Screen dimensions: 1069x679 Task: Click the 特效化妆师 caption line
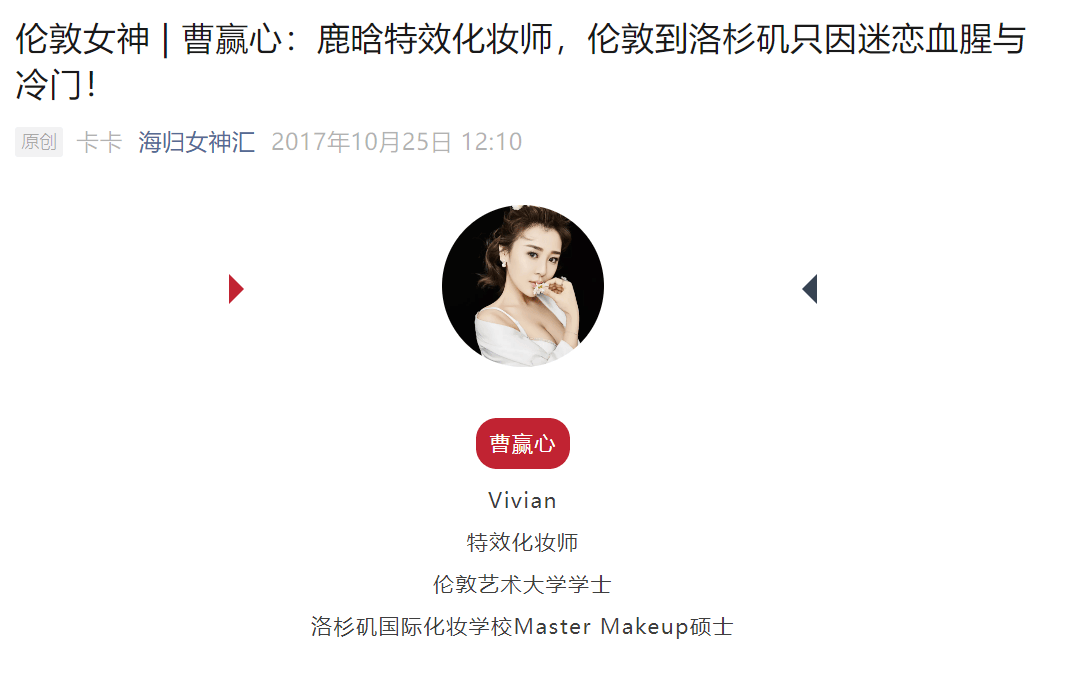tap(523, 543)
